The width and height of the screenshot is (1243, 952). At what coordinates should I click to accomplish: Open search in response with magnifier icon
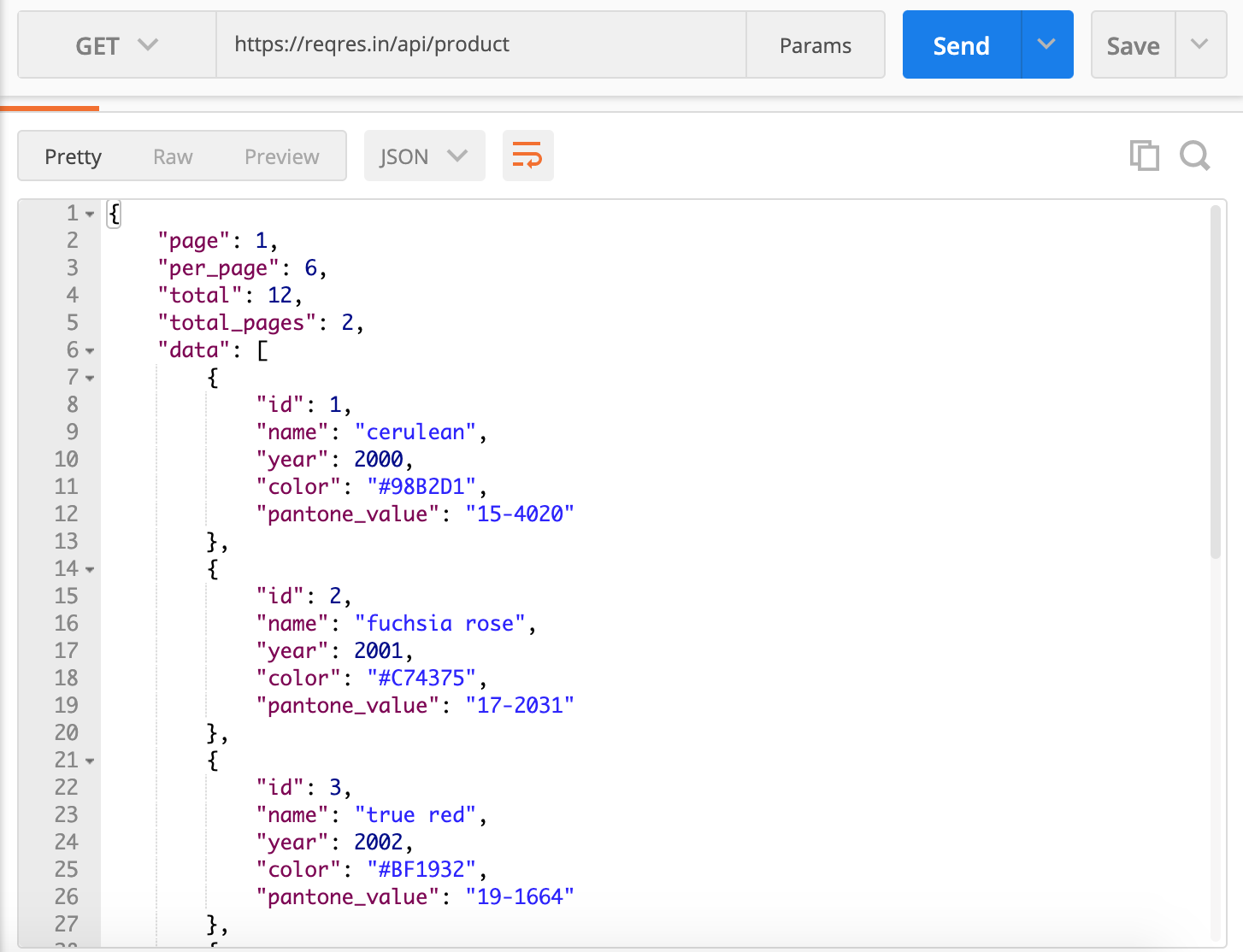[x=1194, y=156]
